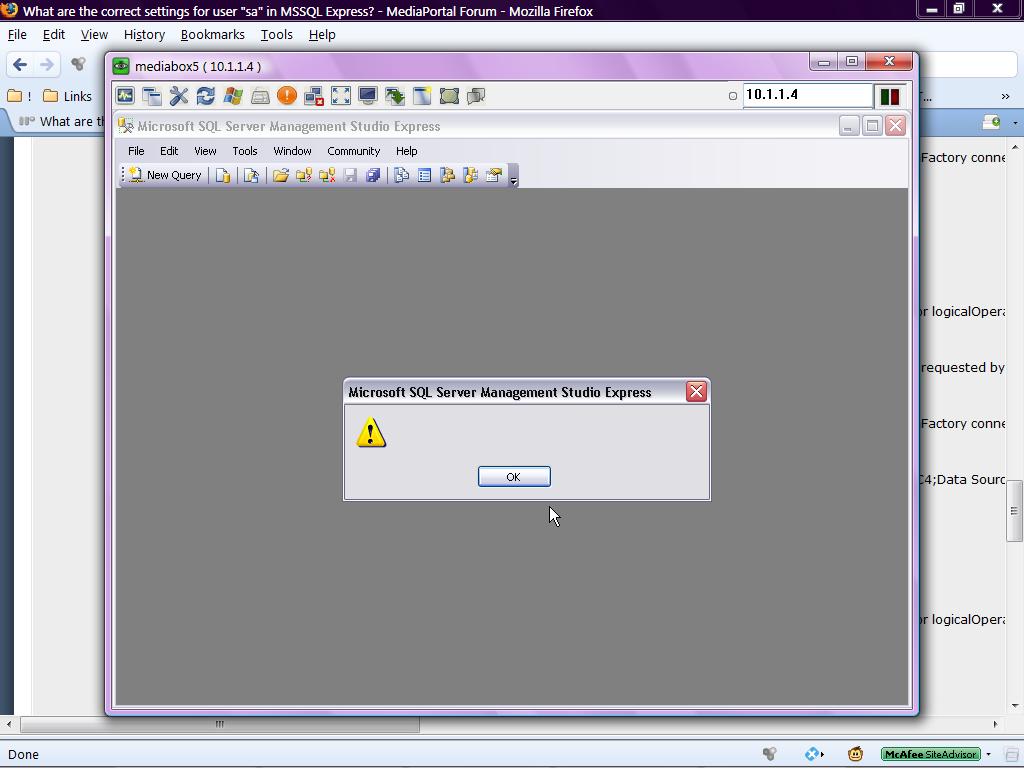Open the '!' bookmarks folder

click(20, 96)
